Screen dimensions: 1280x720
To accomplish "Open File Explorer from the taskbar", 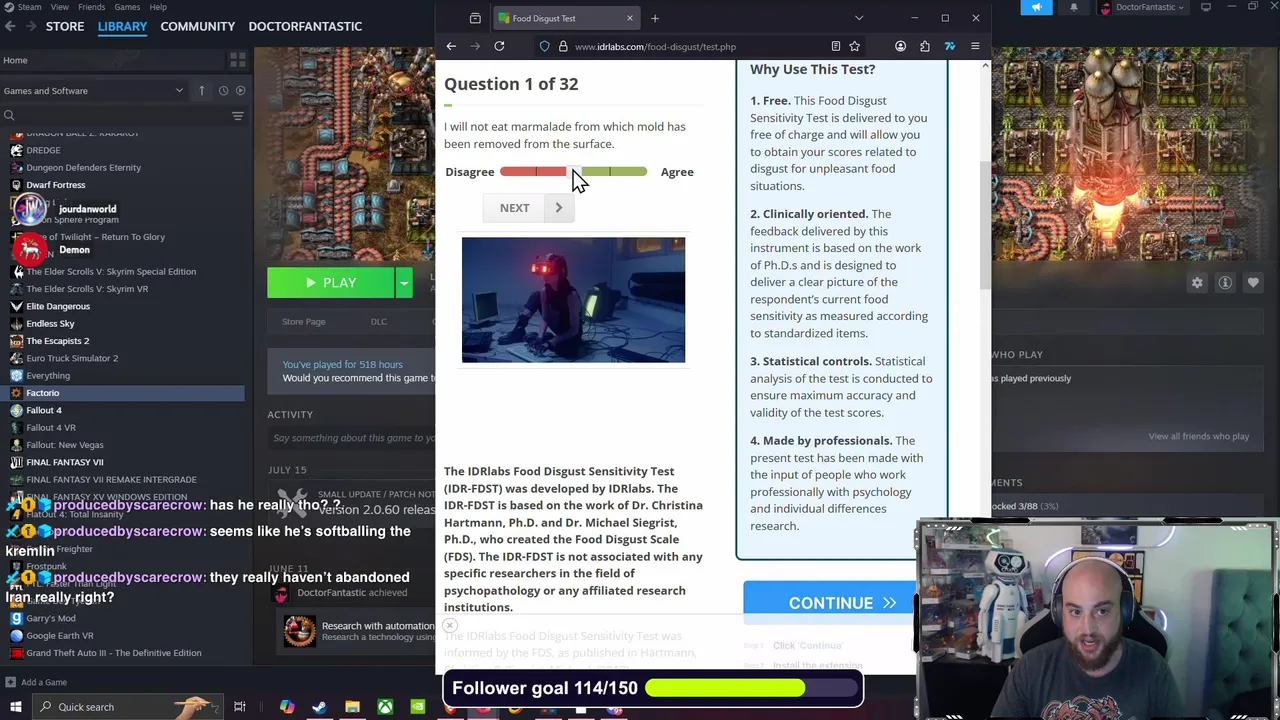I will pyautogui.click(x=352, y=707).
